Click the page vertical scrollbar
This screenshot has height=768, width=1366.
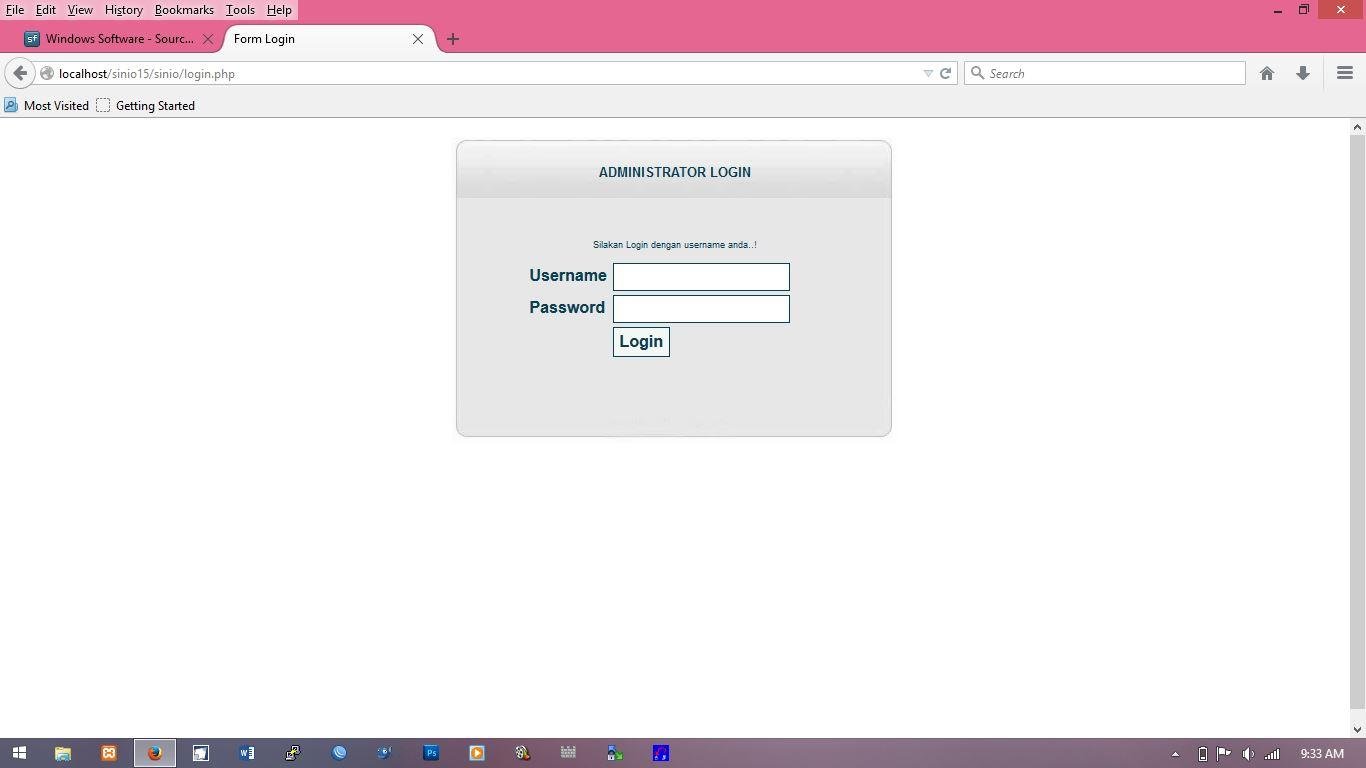(x=1357, y=420)
